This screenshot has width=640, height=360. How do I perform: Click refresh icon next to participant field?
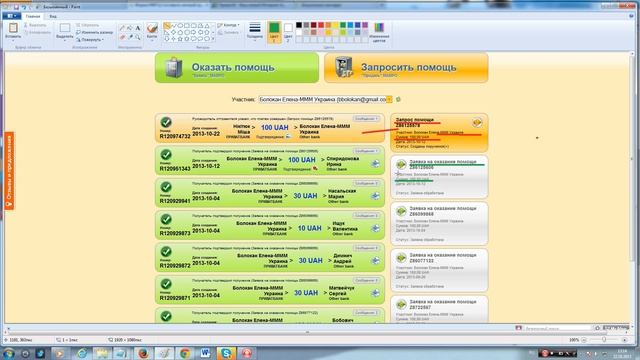(x=398, y=99)
